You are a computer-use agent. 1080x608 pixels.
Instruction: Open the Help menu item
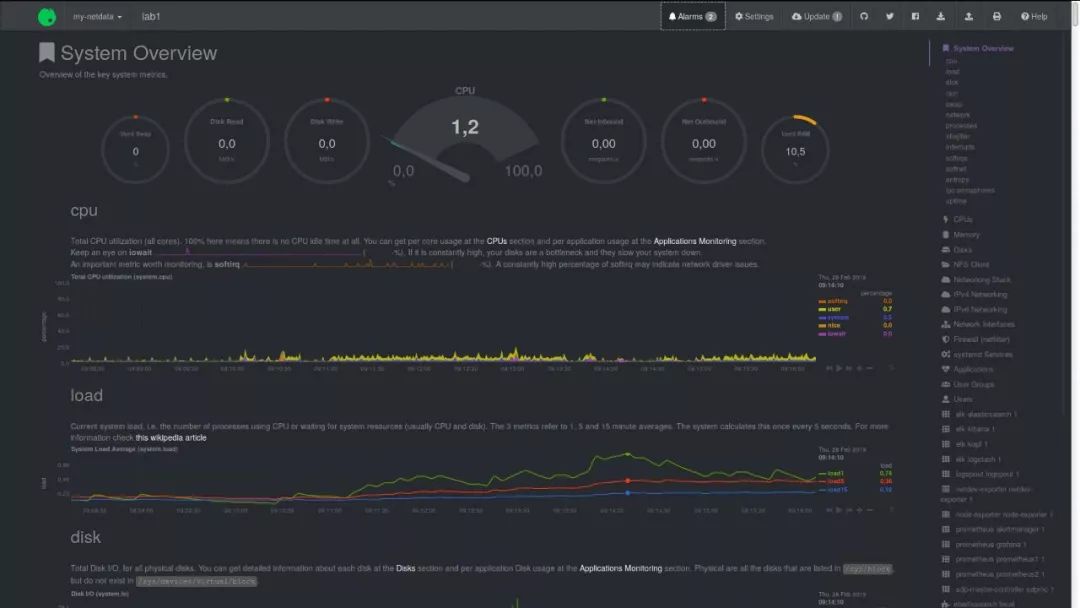pos(1034,17)
